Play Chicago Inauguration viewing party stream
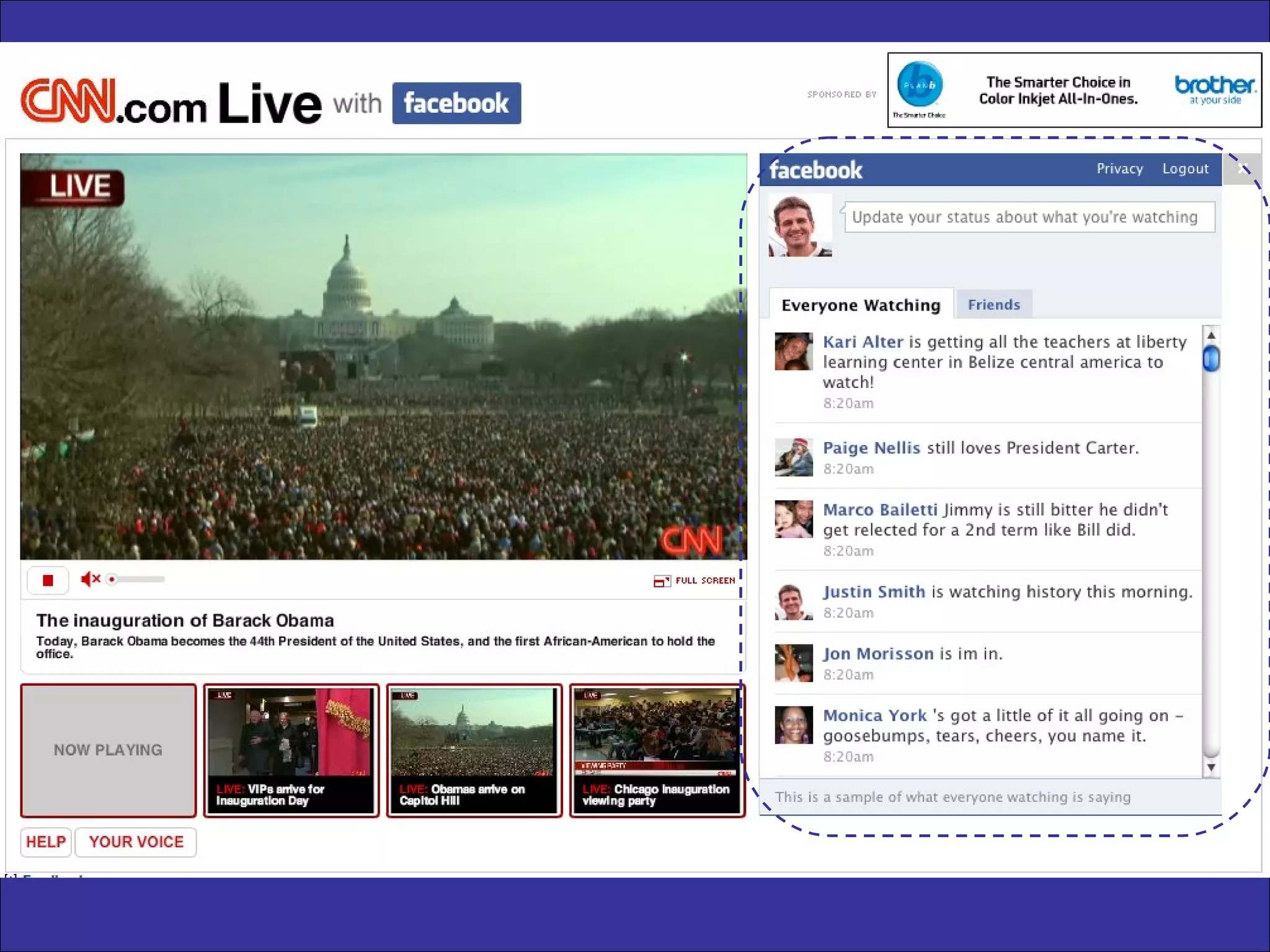Viewport: 1270px width, 952px height. 657,750
